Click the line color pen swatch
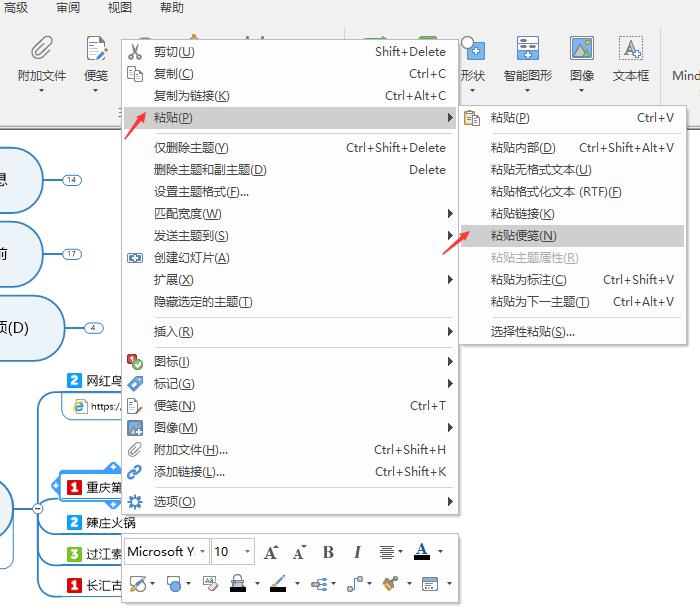 point(278,583)
